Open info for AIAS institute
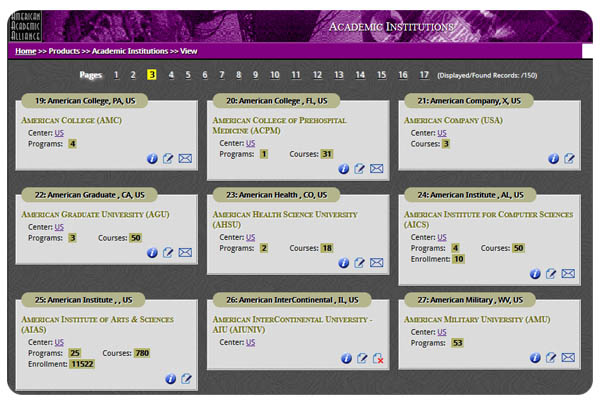Image resolution: width=602 pixels, height=402 pixels. (x=170, y=379)
